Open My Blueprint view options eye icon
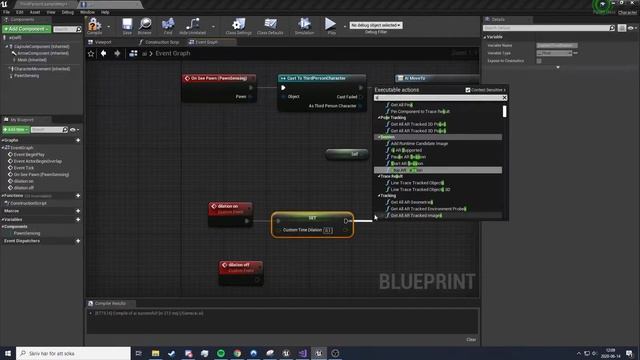 (x=74, y=130)
